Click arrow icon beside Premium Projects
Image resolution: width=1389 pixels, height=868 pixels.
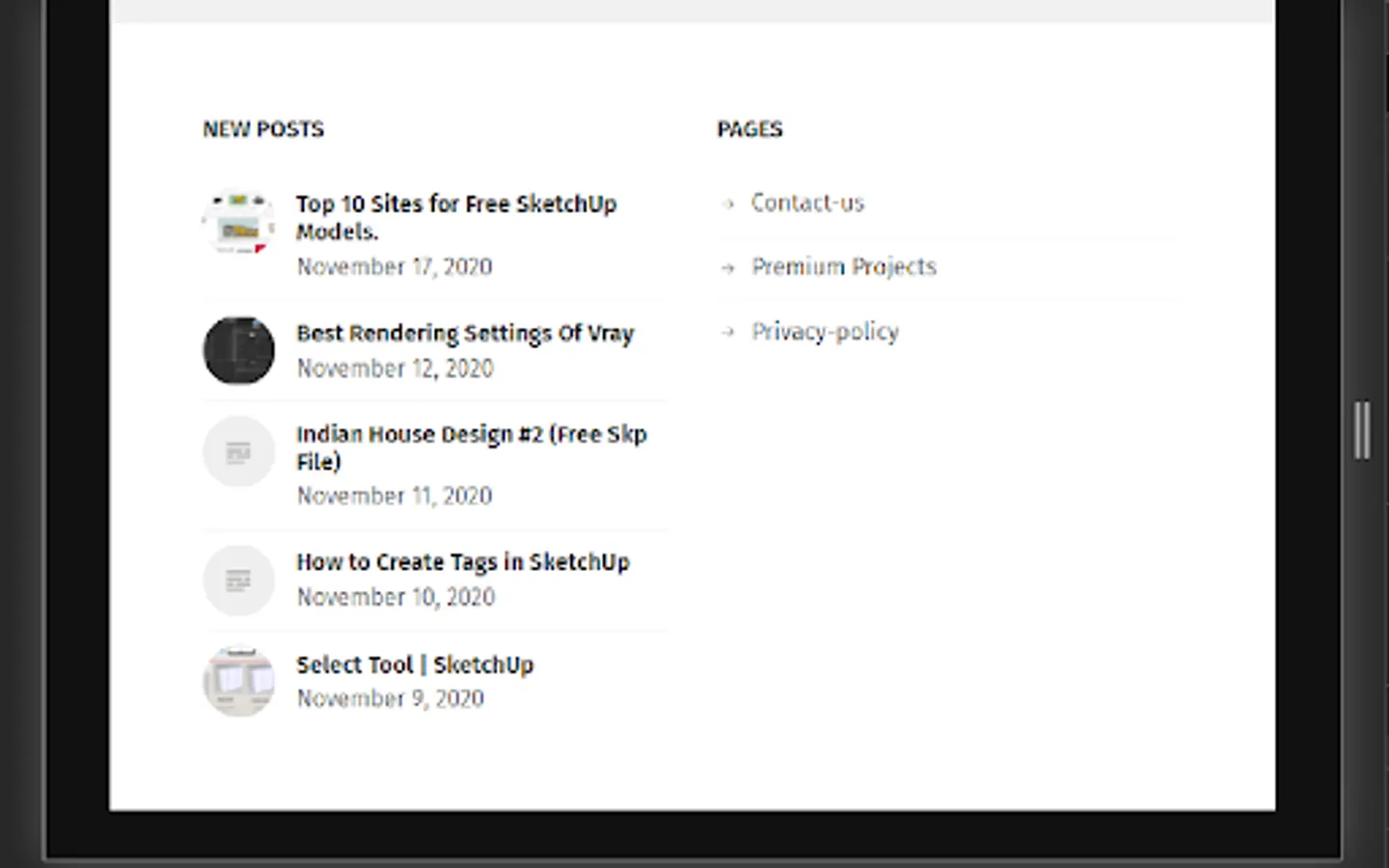pyautogui.click(x=728, y=268)
